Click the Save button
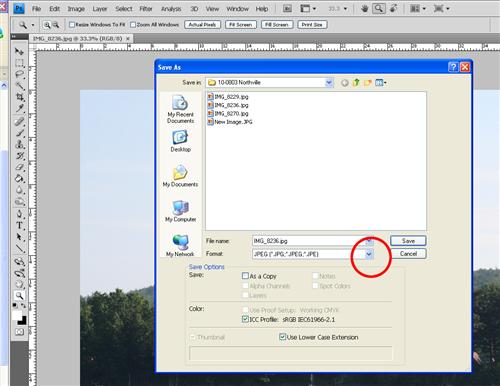 tap(408, 241)
